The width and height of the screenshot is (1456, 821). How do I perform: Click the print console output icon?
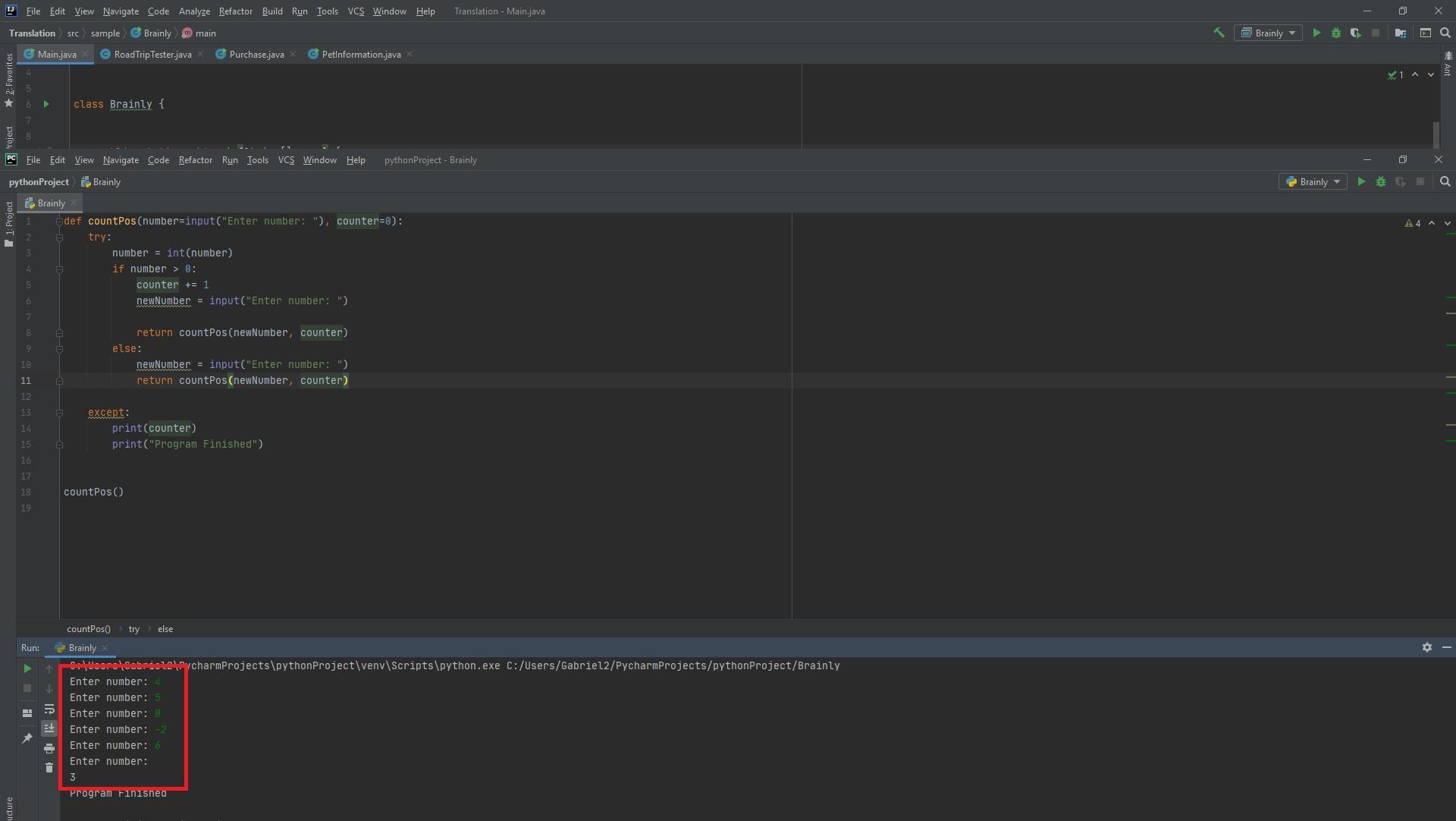tap(49, 748)
